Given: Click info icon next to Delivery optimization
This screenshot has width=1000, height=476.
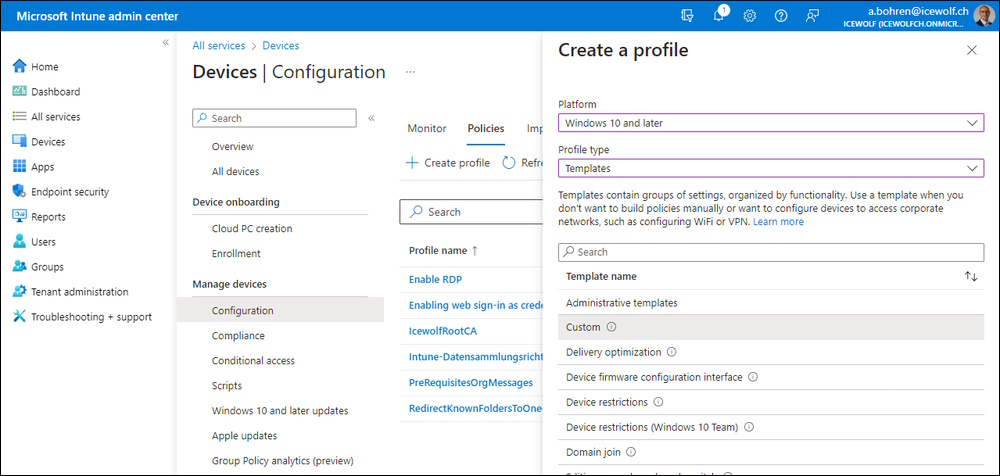Looking at the screenshot, I should [672, 352].
